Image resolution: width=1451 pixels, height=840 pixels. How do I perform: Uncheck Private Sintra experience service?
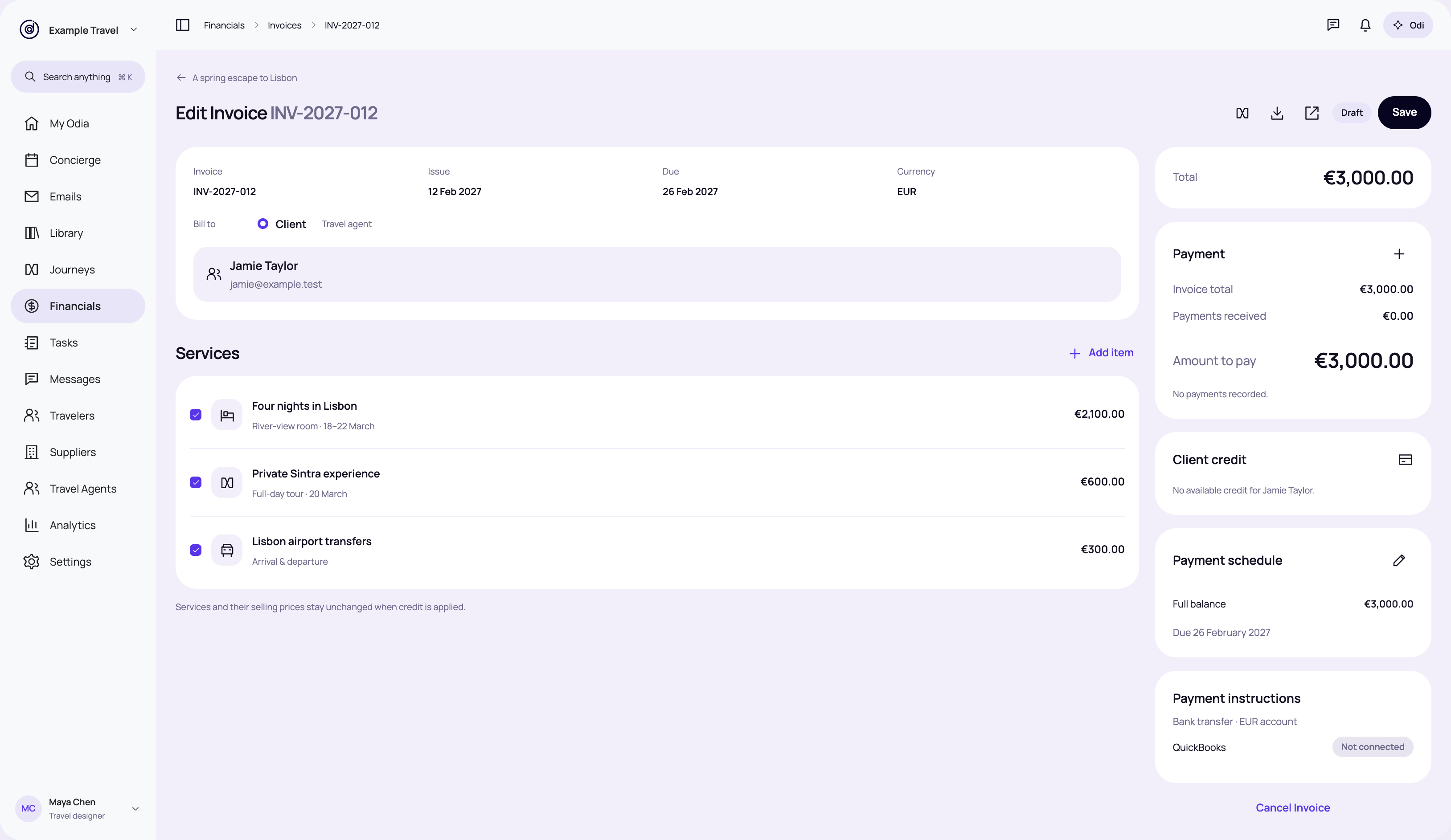196,482
